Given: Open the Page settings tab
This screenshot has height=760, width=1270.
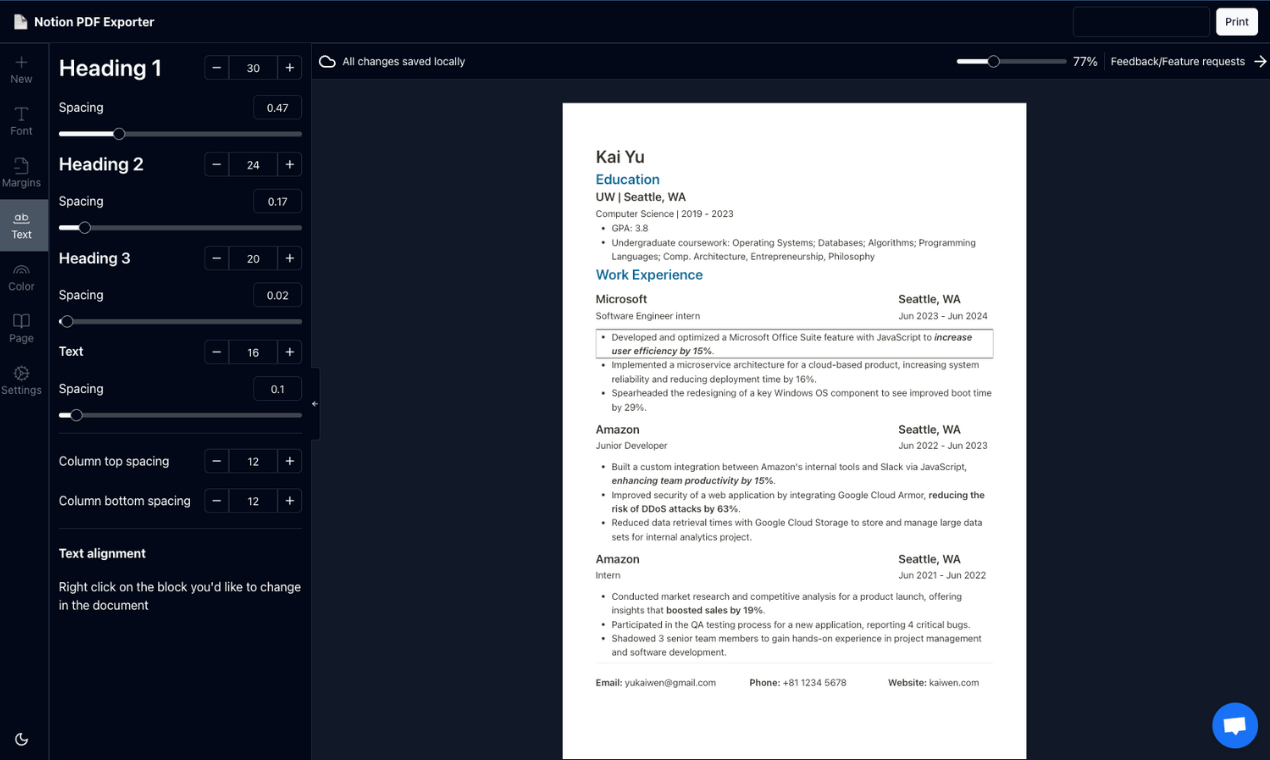Looking at the screenshot, I should pos(21,329).
